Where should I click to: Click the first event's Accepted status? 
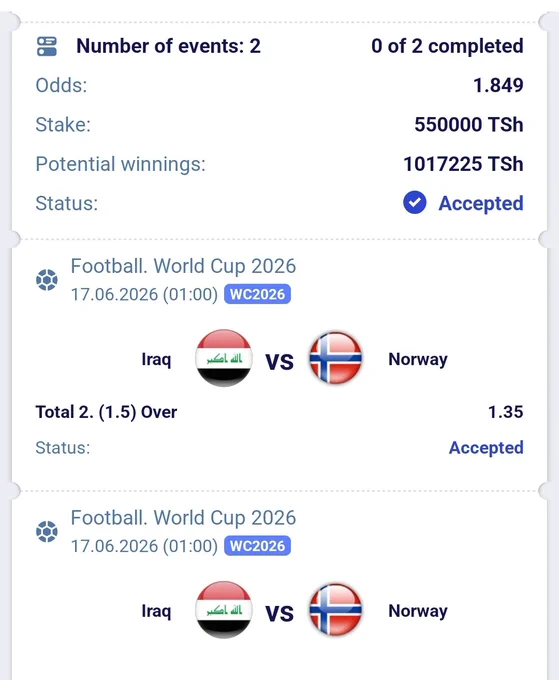point(486,448)
